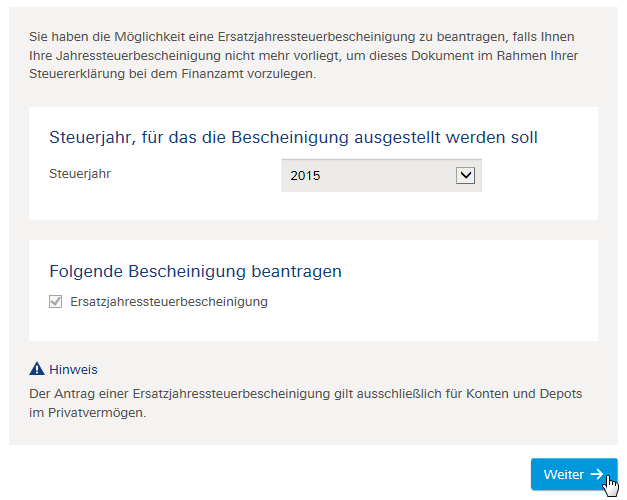Click the arrow icon inside Weiter button
This screenshot has height=500, width=627.
click(x=597, y=474)
